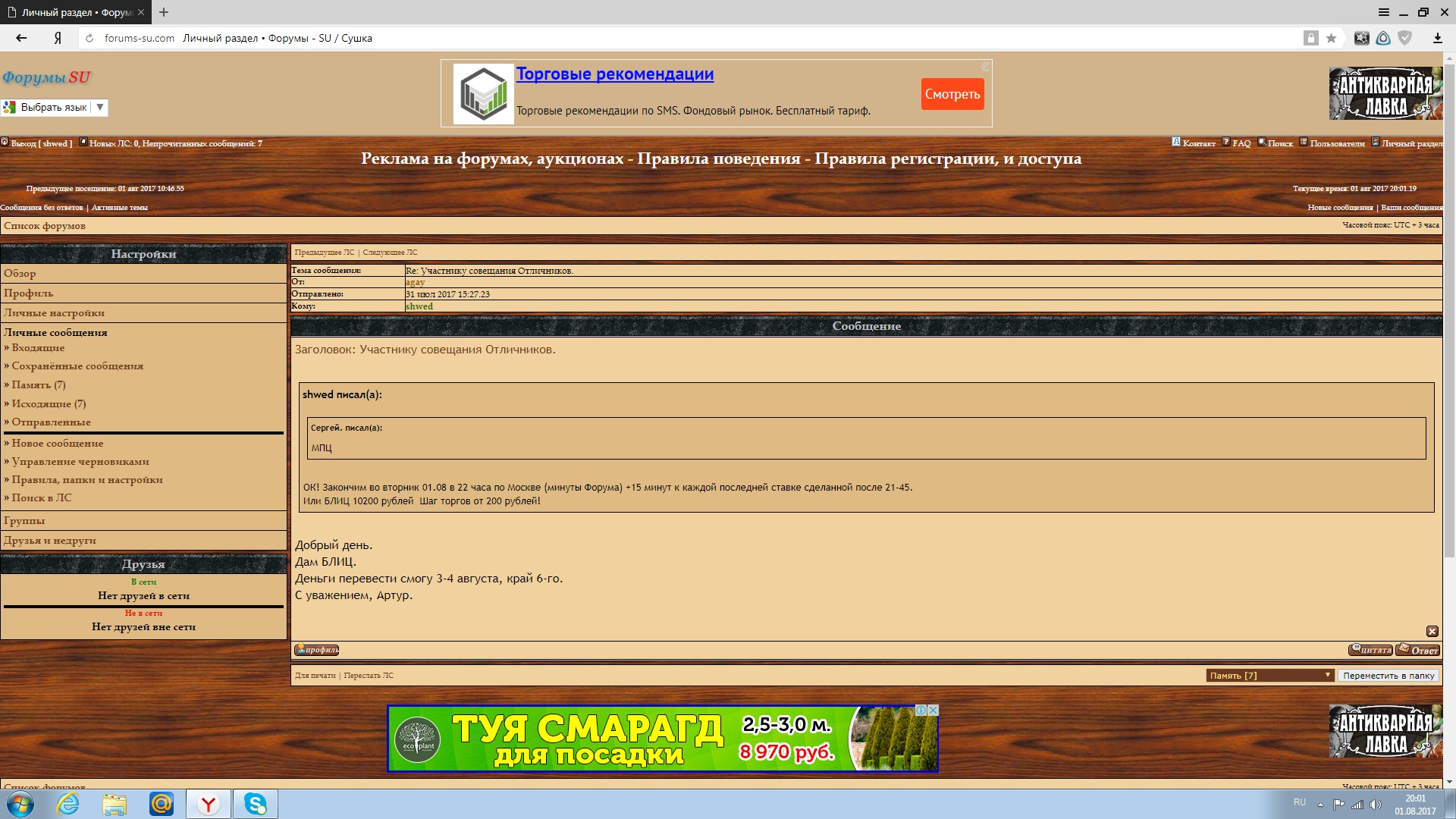Click the Цитата quote button
This screenshot has width=1456, height=819.
tap(1370, 650)
